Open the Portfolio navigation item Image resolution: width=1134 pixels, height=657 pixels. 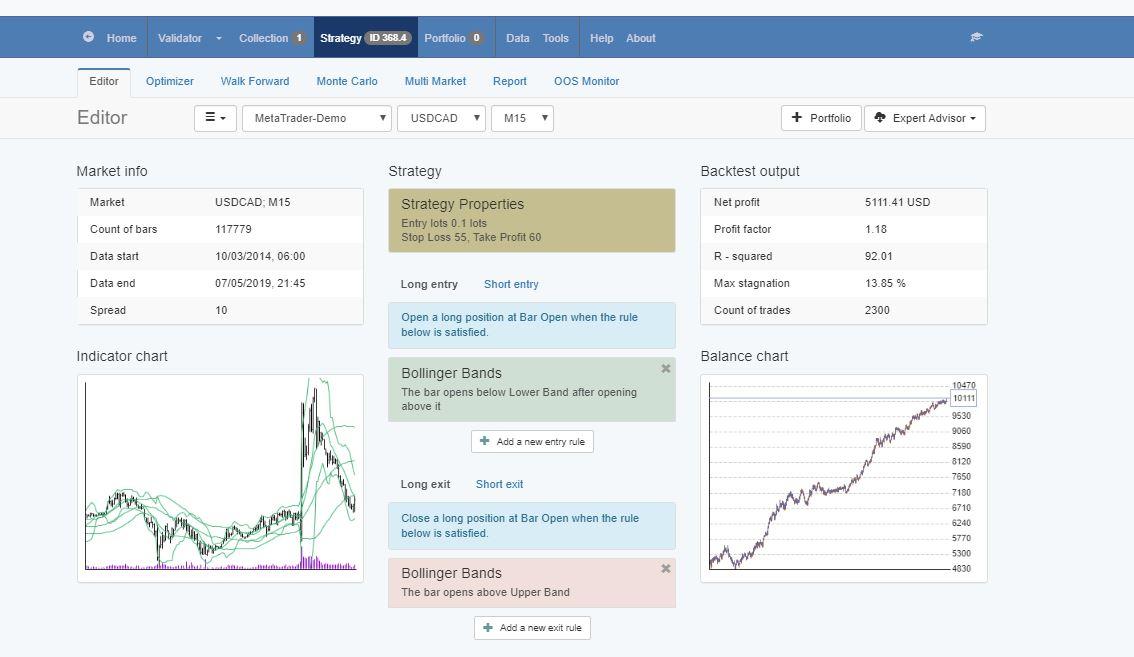pyautogui.click(x=445, y=38)
